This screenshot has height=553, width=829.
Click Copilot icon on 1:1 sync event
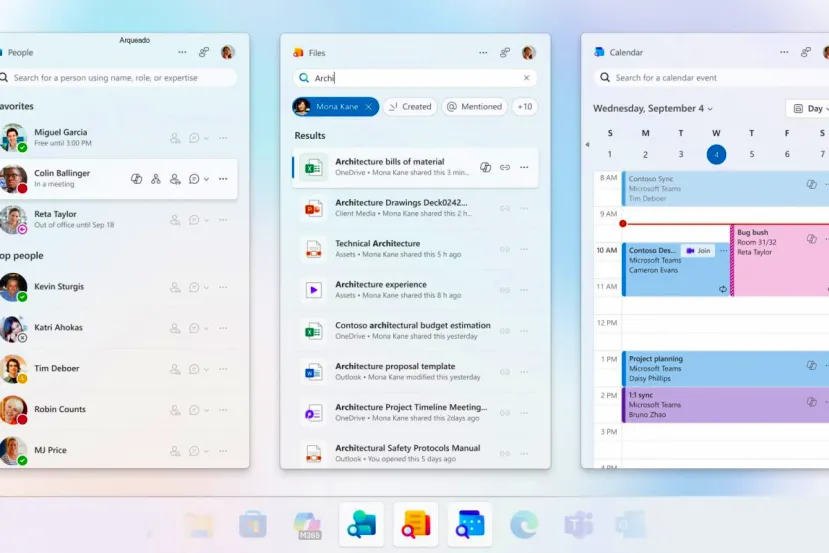pos(812,402)
